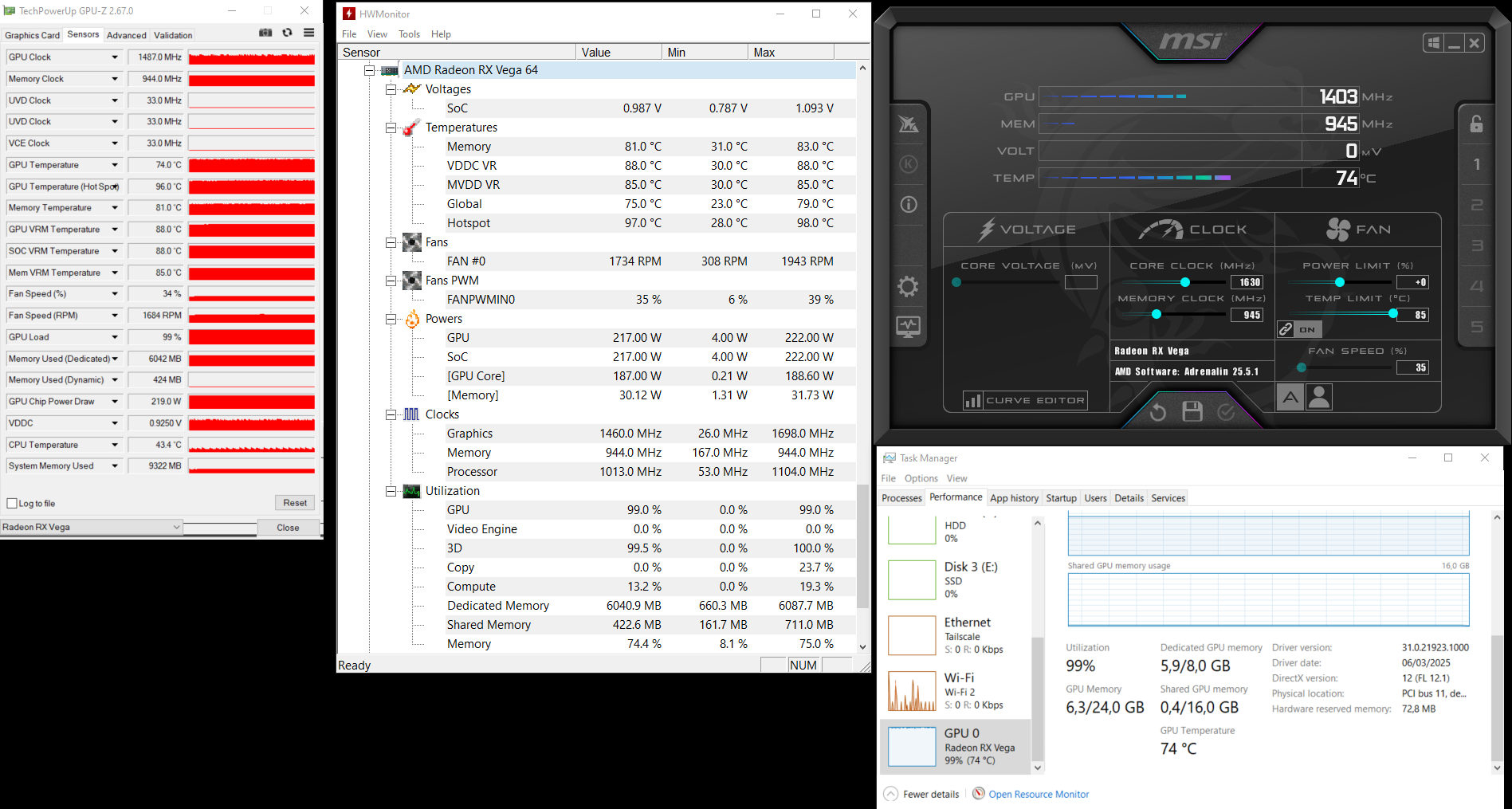
Task: Click the HWMonitor Max column header
Action: point(791,52)
